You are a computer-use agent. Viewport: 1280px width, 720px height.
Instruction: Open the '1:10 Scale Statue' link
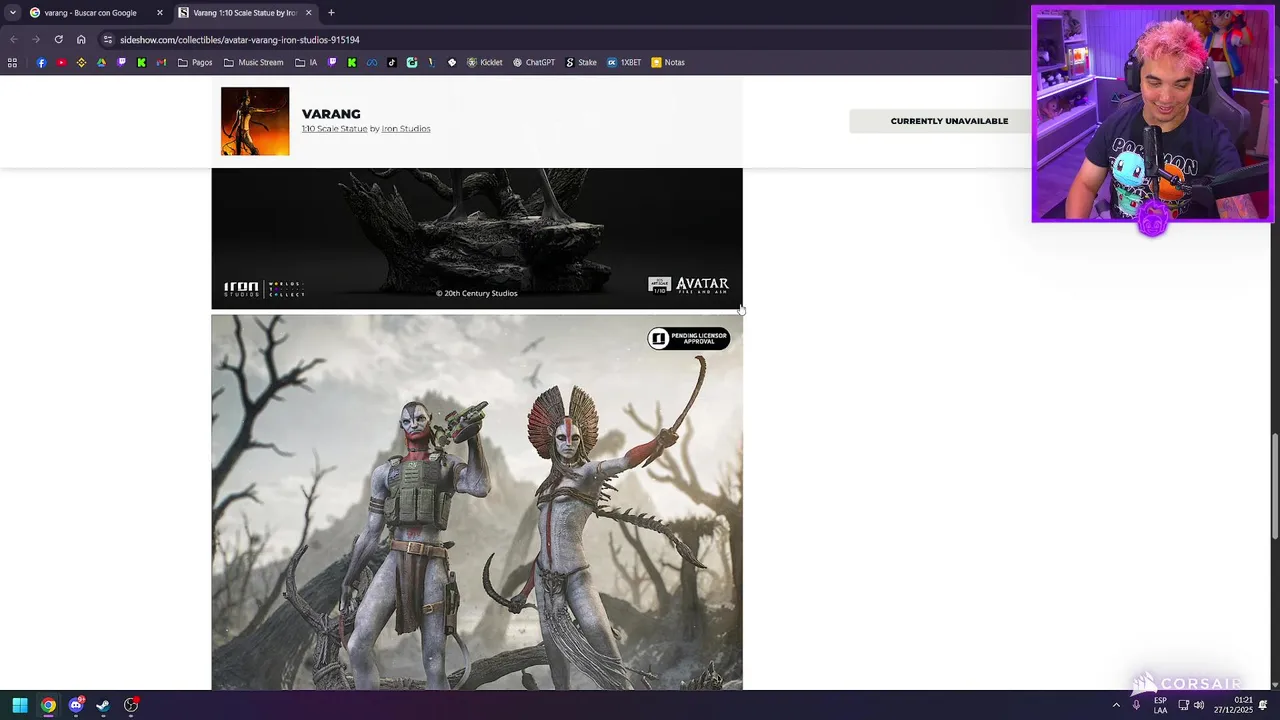[334, 129]
